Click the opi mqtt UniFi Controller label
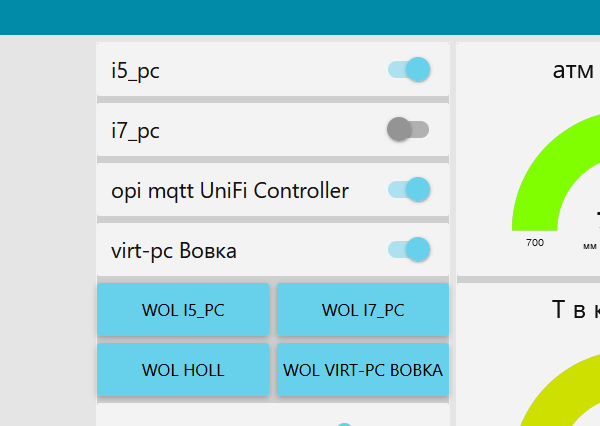Viewport: 600px width, 426px height. [x=230, y=190]
